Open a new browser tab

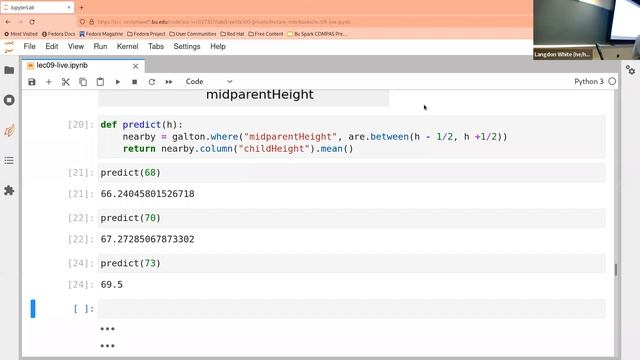click(81, 7)
